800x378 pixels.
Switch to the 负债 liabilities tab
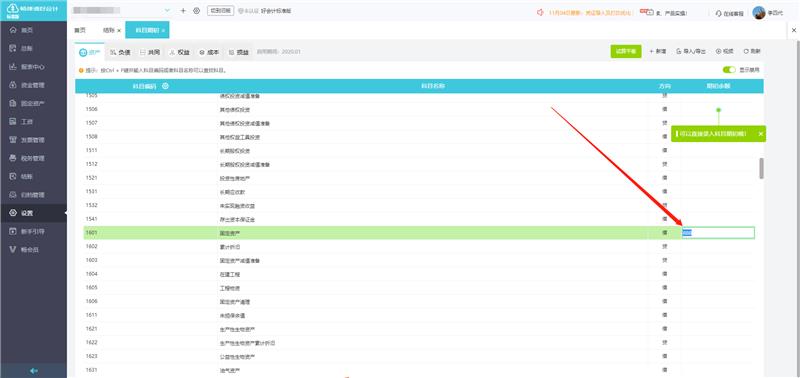[x=120, y=52]
